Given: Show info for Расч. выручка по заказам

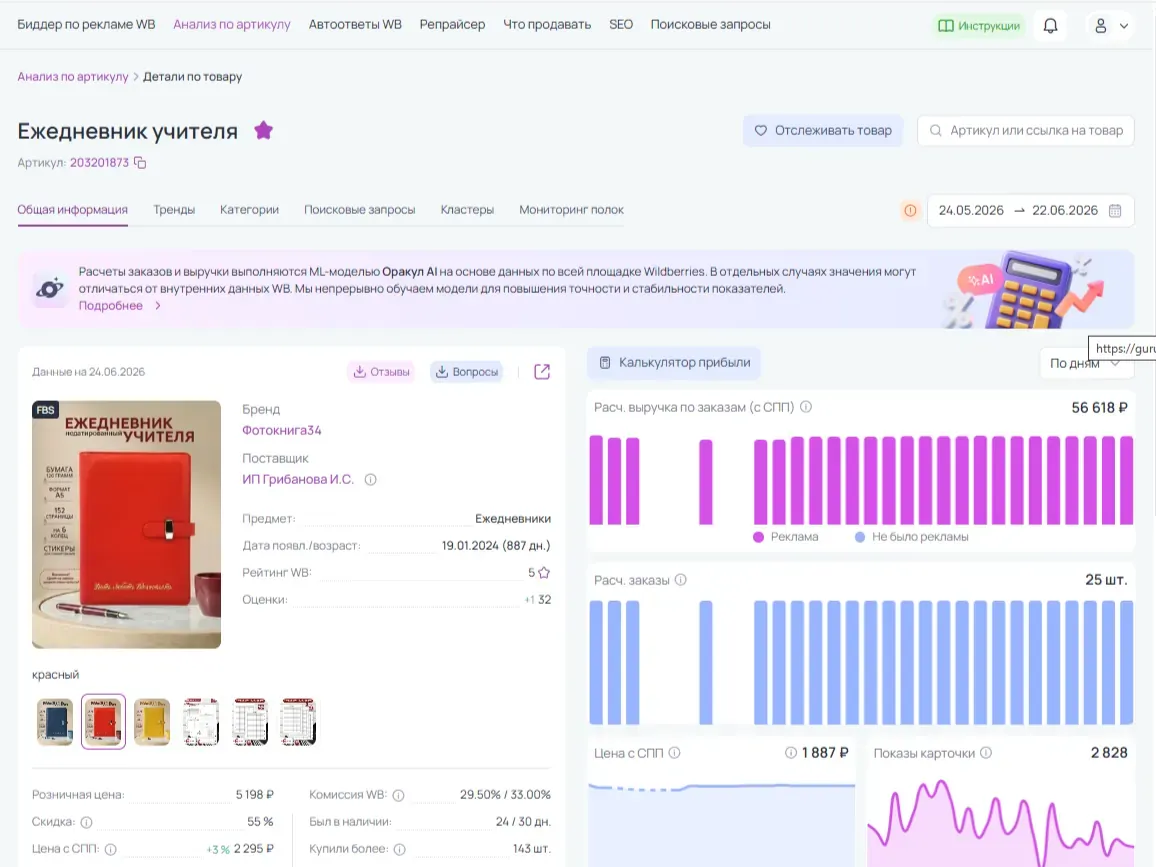Looking at the screenshot, I should pos(806,407).
